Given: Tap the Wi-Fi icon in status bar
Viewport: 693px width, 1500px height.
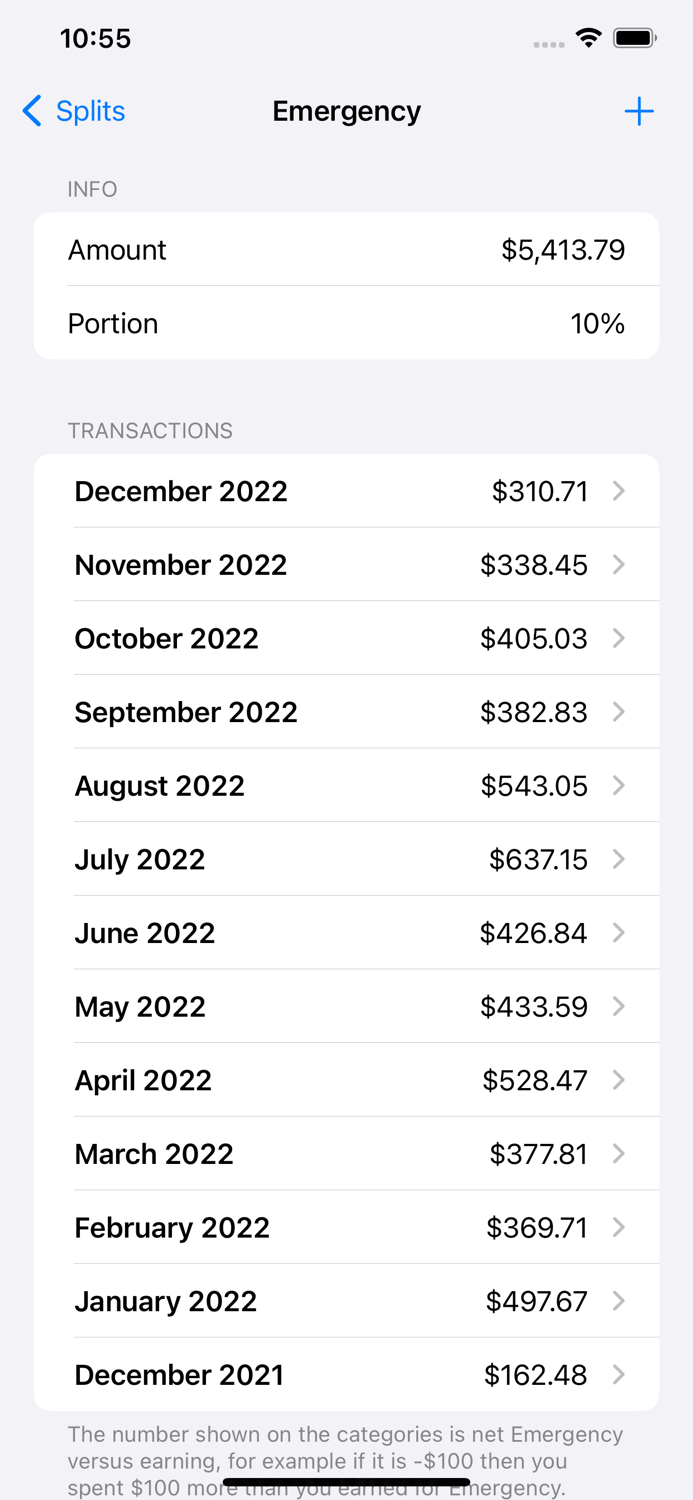Looking at the screenshot, I should tap(588, 37).
